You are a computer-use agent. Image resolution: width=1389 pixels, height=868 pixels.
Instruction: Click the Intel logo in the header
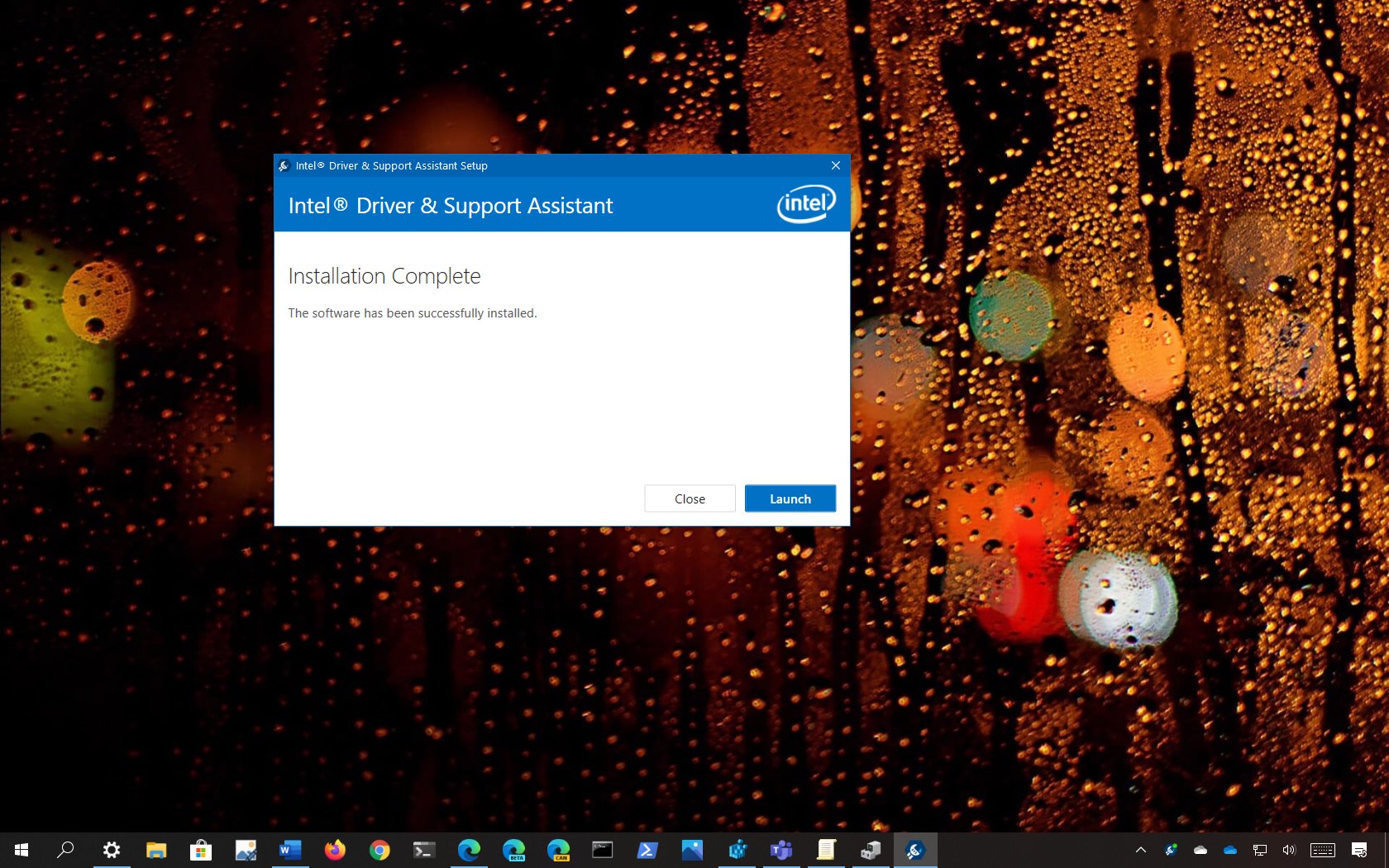click(806, 203)
